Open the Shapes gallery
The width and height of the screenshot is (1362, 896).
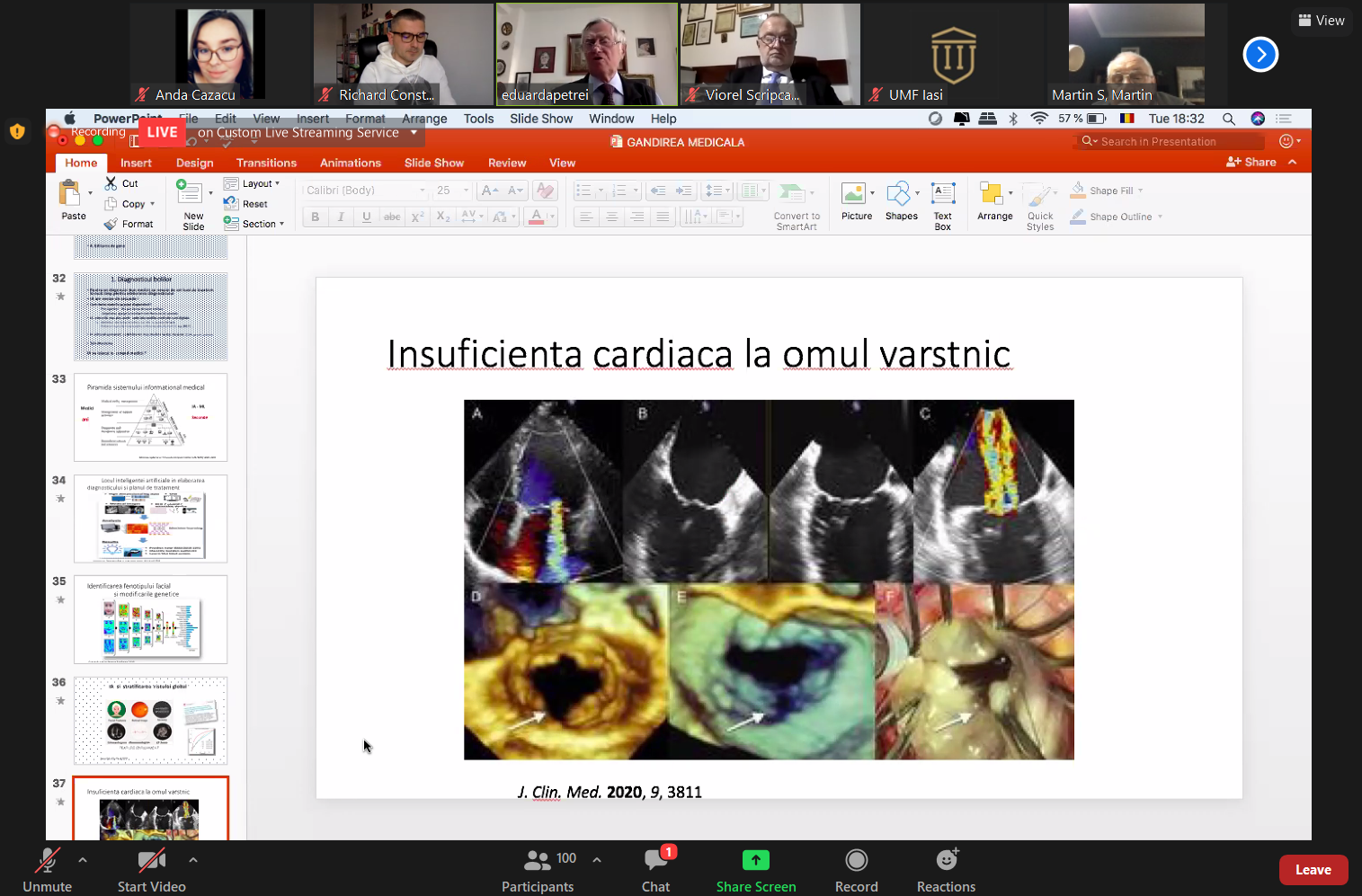[898, 193]
